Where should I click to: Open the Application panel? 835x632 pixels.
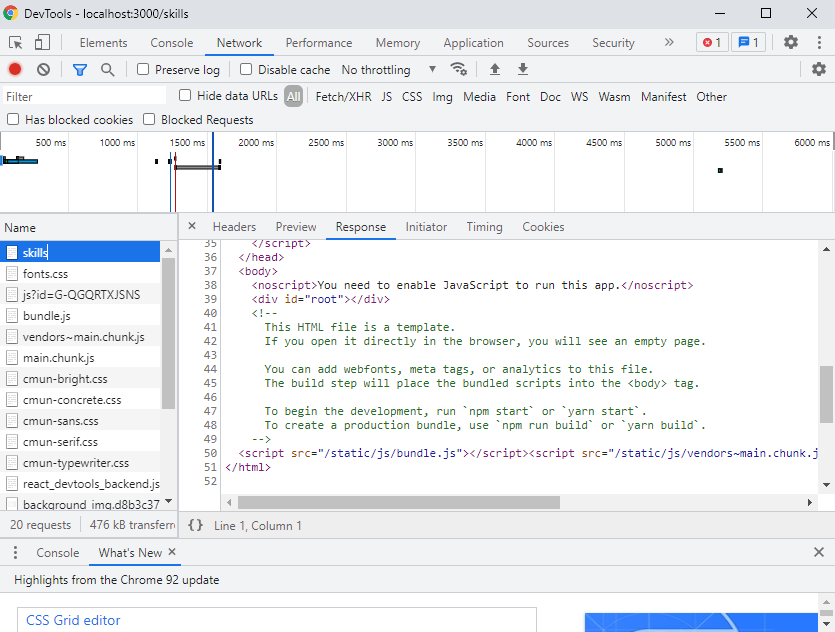(x=473, y=43)
